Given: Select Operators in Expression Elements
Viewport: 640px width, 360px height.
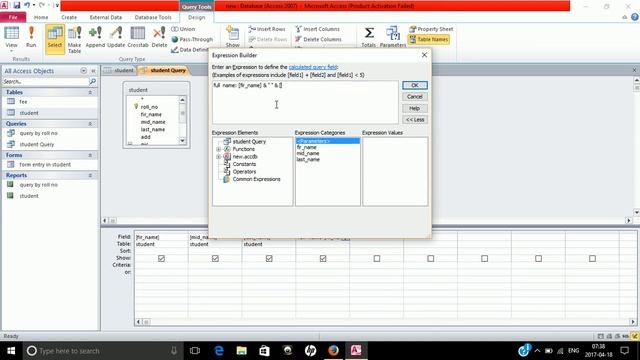Looking at the screenshot, I should click(244, 172).
